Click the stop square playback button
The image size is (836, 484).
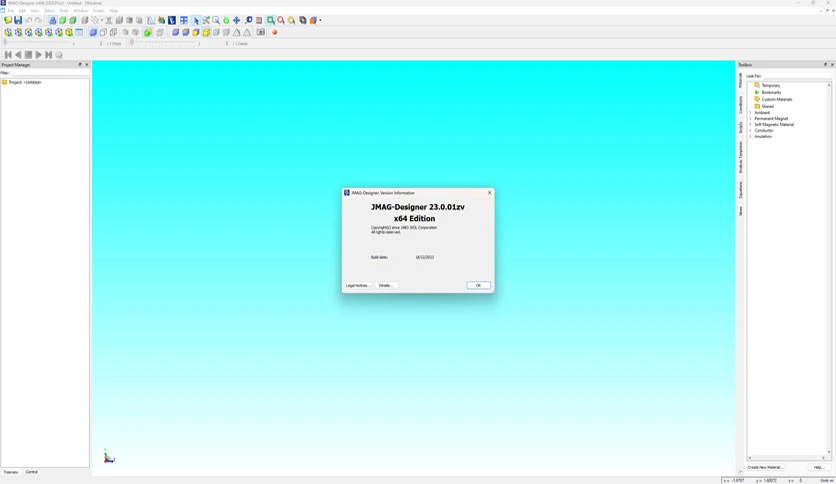[x=28, y=55]
